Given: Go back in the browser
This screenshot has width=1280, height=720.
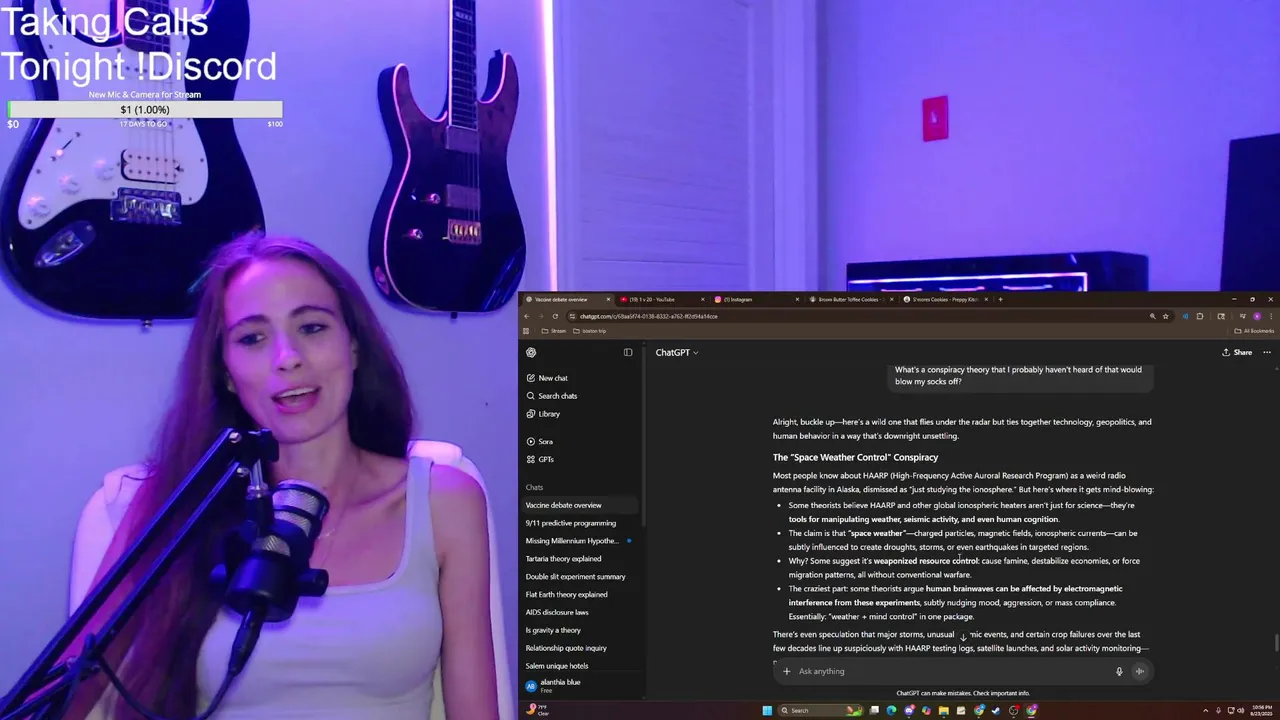Looking at the screenshot, I should (527, 316).
